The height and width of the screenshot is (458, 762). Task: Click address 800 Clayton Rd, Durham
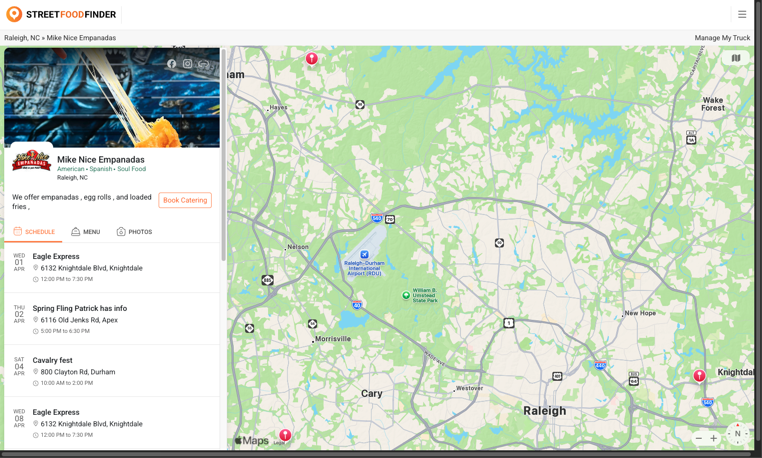click(78, 372)
